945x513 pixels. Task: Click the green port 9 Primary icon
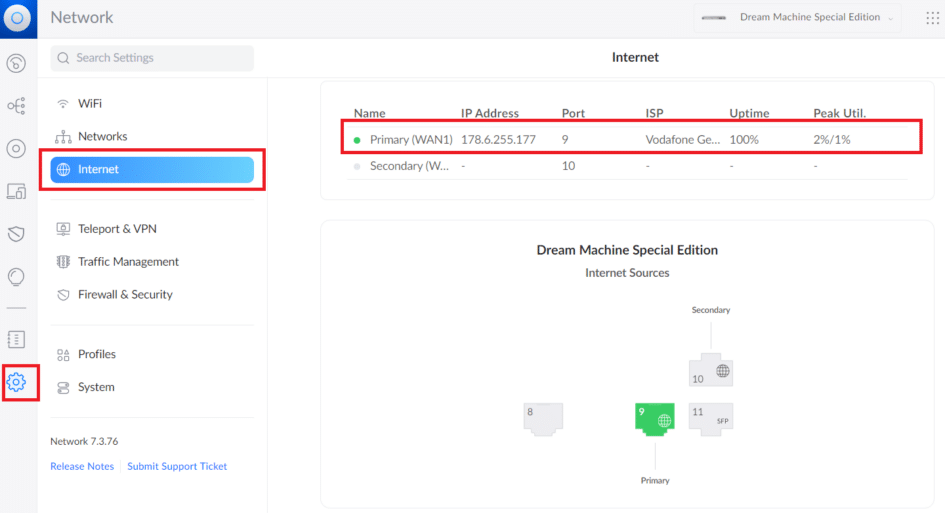click(655, 418)
